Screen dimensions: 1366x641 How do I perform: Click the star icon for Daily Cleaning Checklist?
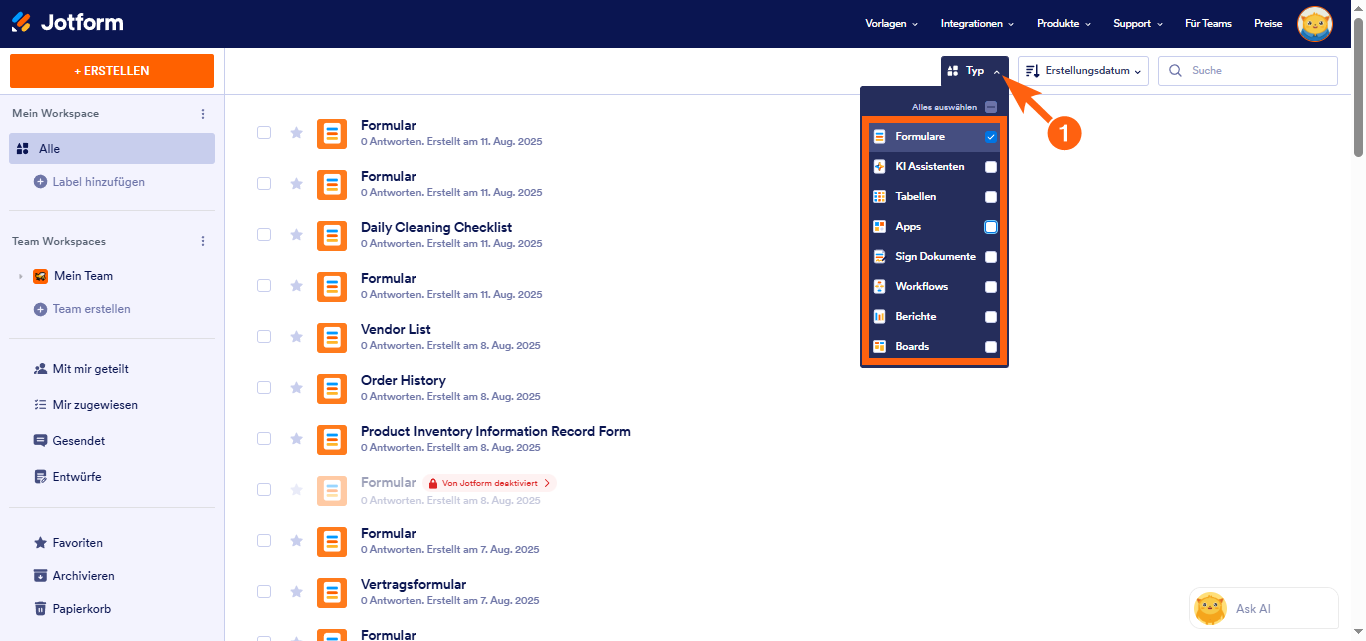tap(296, 234)
